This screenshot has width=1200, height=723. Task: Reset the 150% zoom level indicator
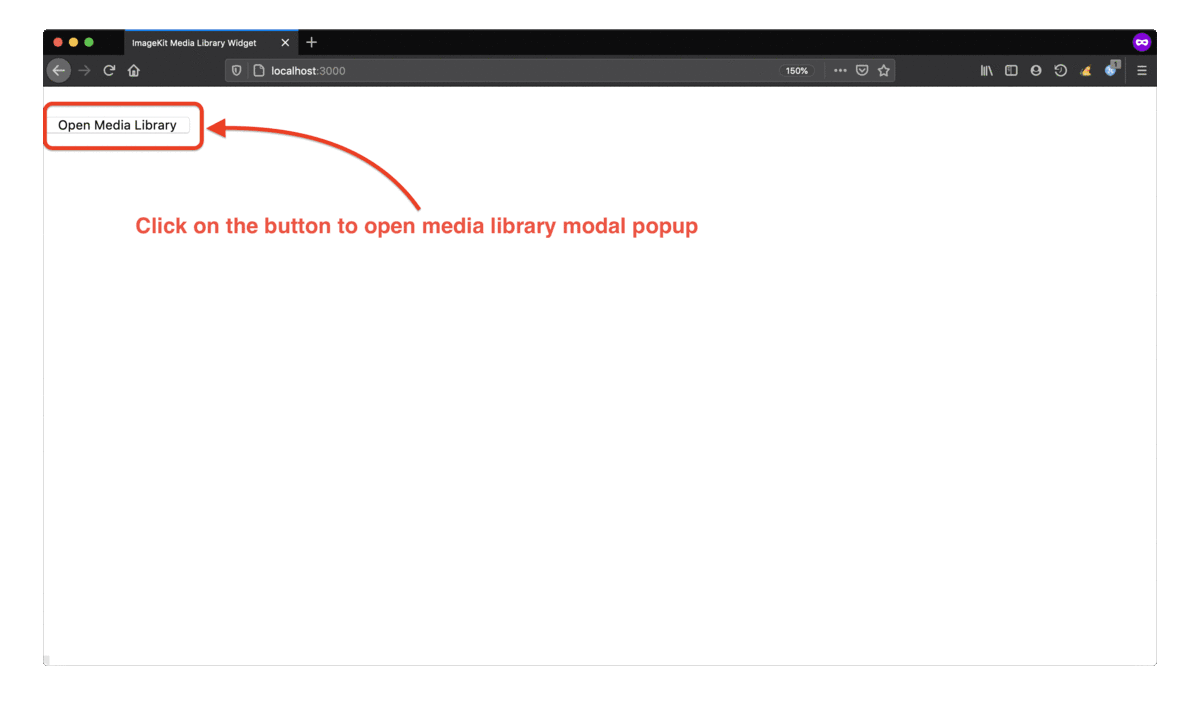tap(797, 71)
